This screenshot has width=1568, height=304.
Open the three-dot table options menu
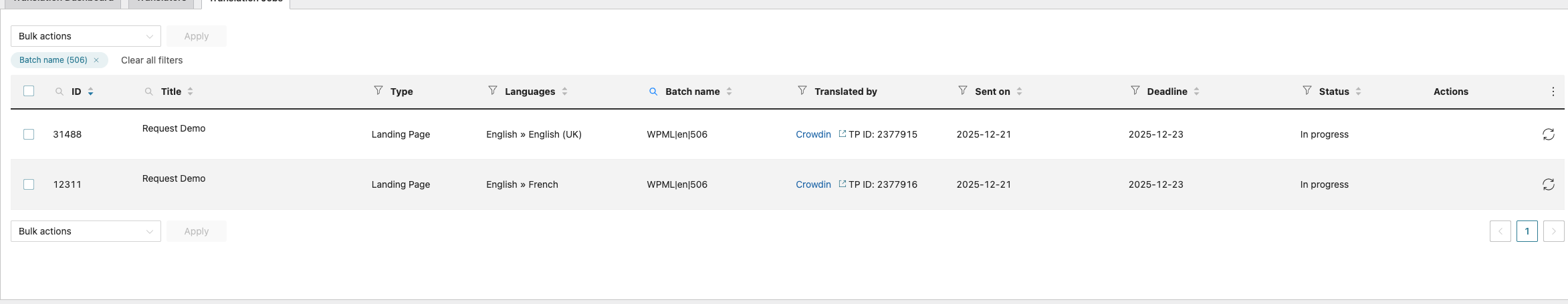(1553, 92)
